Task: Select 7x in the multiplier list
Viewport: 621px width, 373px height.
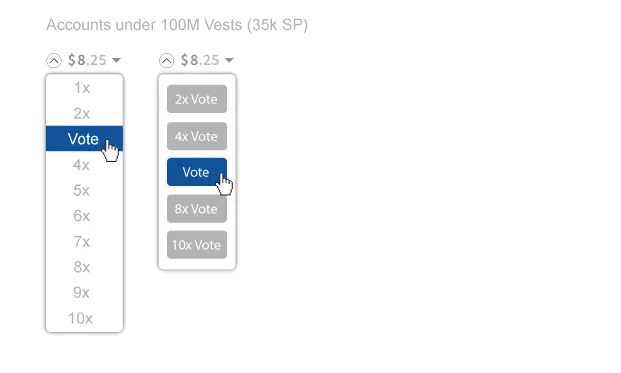Action: [x=84, y=242]
